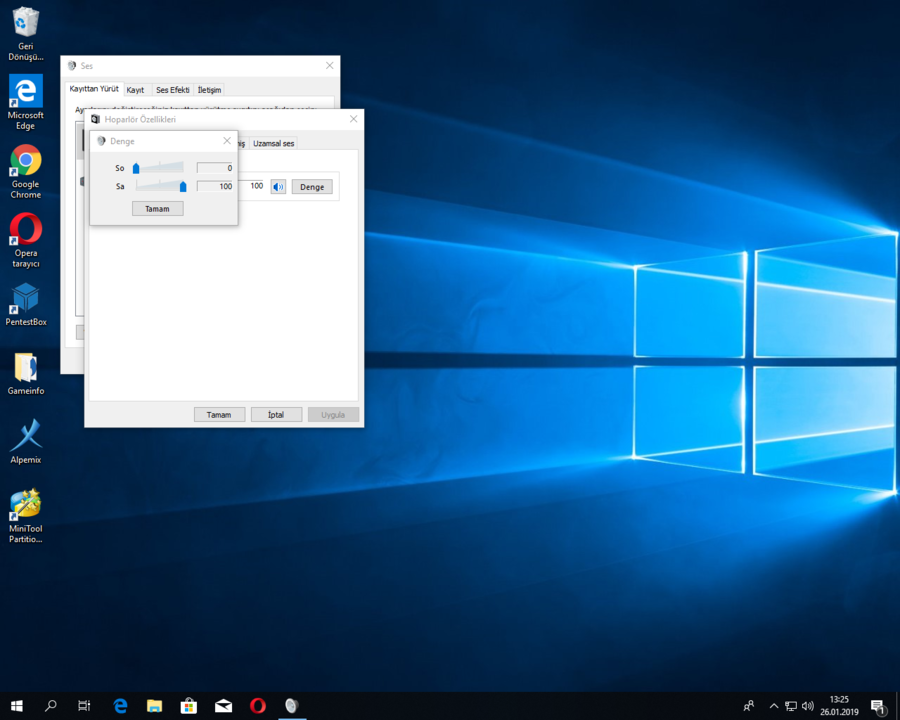Select the İletişim tab
The image size is (900, 720).
tap(209, 90)
